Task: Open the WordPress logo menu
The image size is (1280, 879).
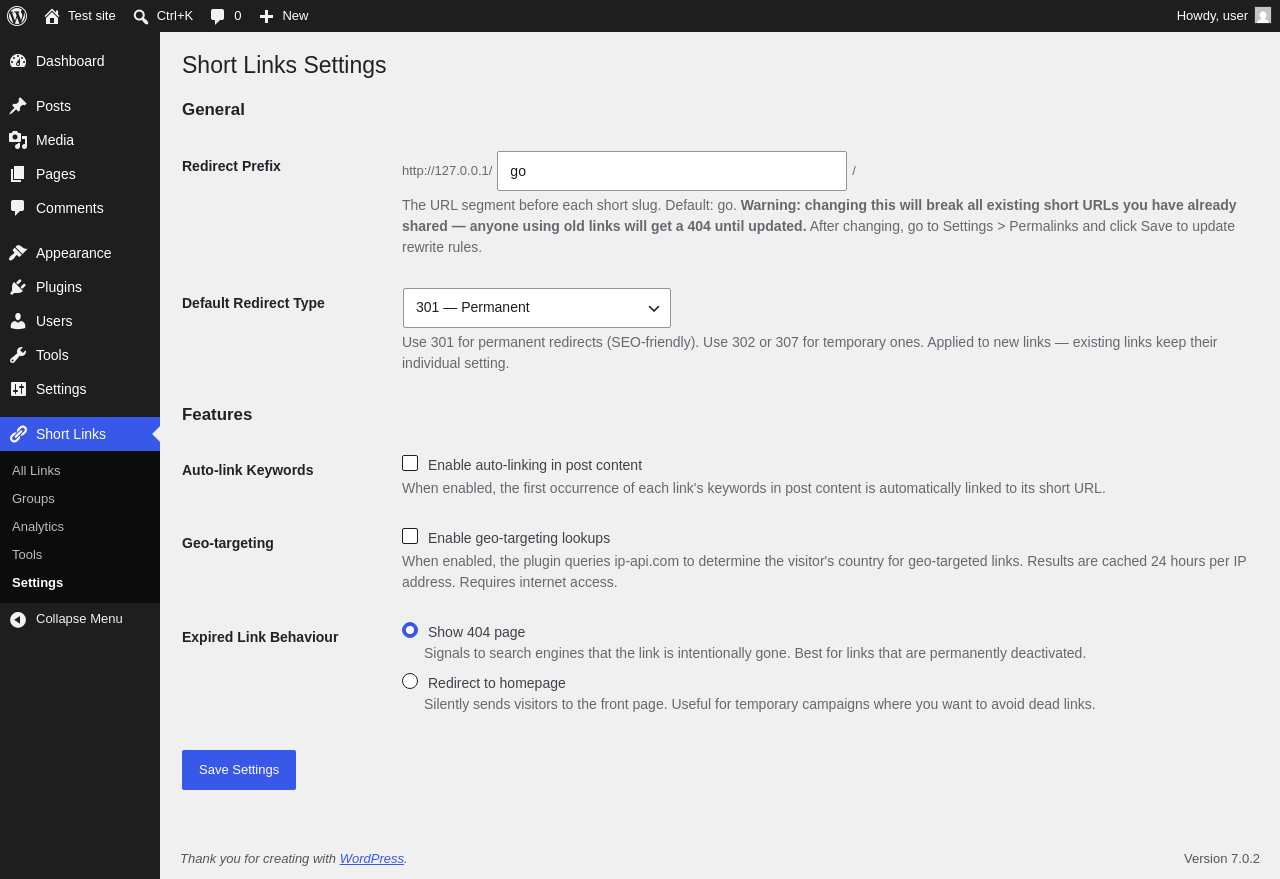Action: (x=17, y=16)
